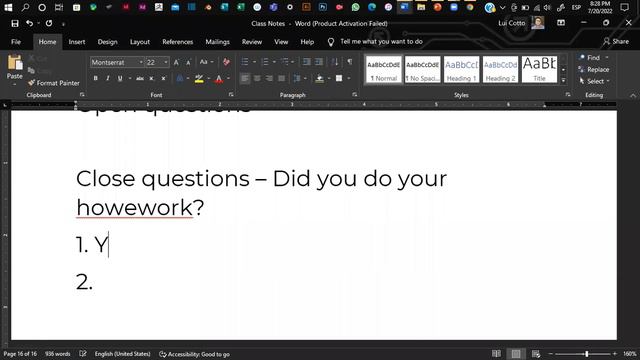Toggle Bold formatting
The width and height of the screenshot is (640, 360).
tap(96, 78)
